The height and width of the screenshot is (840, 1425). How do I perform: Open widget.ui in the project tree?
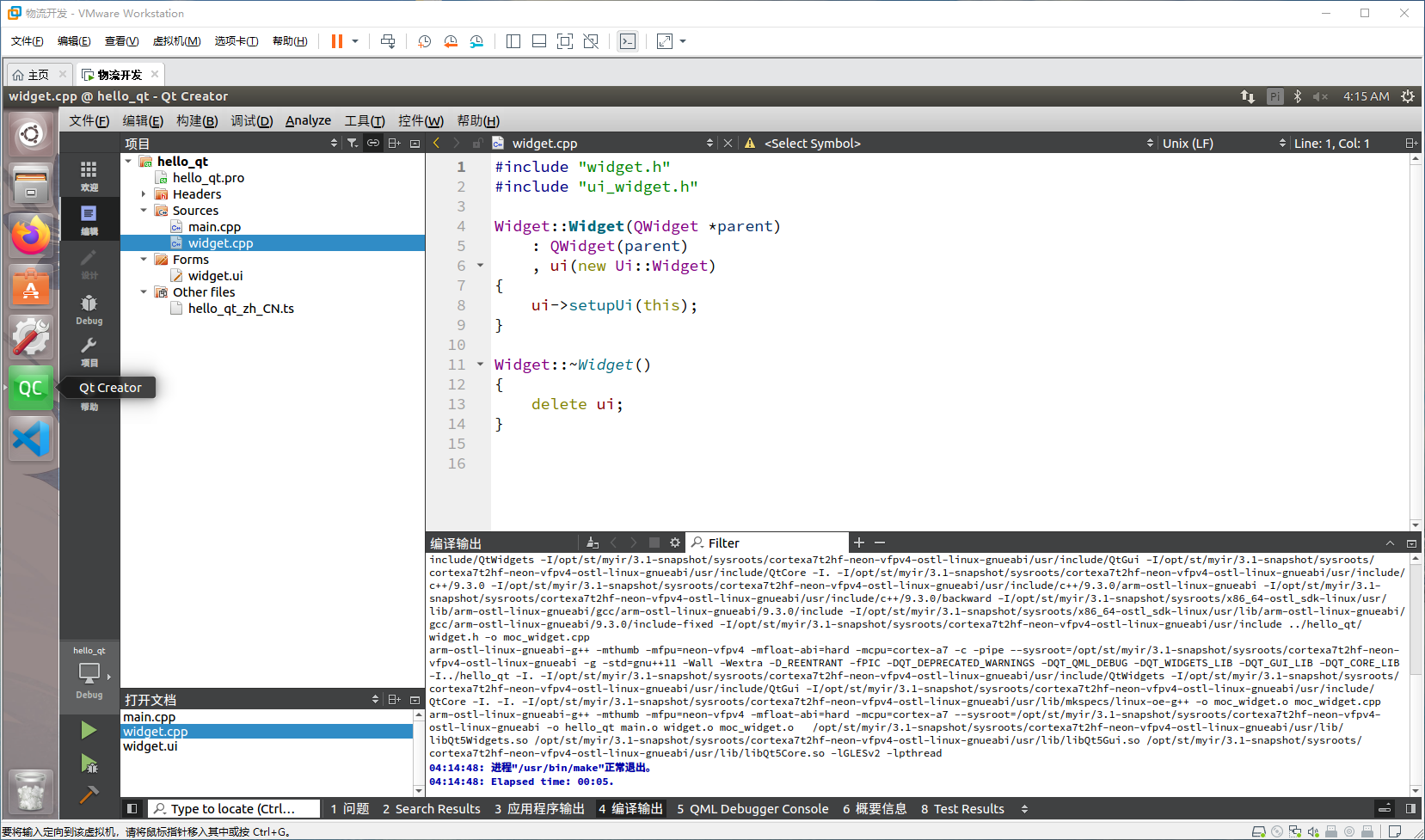tap(215, 276)
